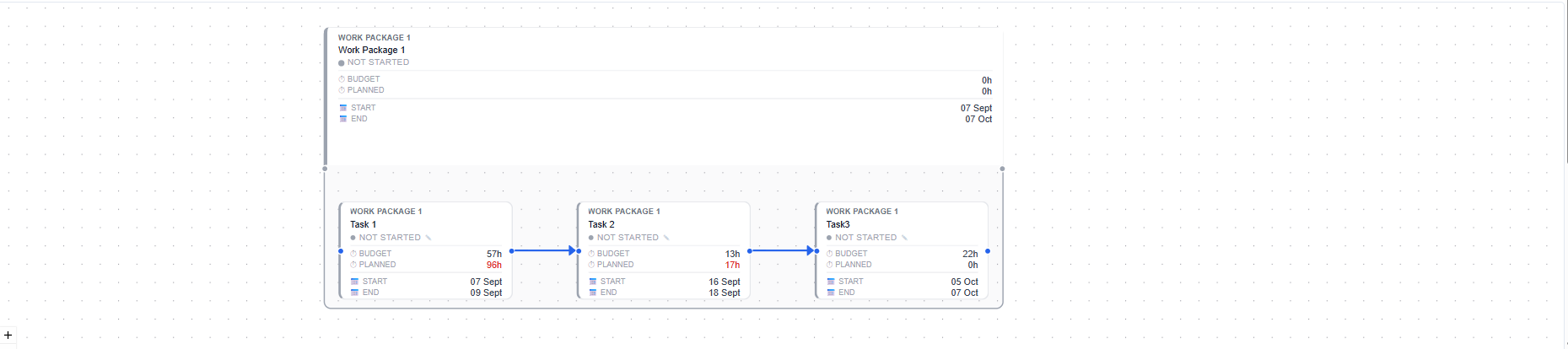
Task: Select Task3 right connector dot
Action: [x=988, y=251]
